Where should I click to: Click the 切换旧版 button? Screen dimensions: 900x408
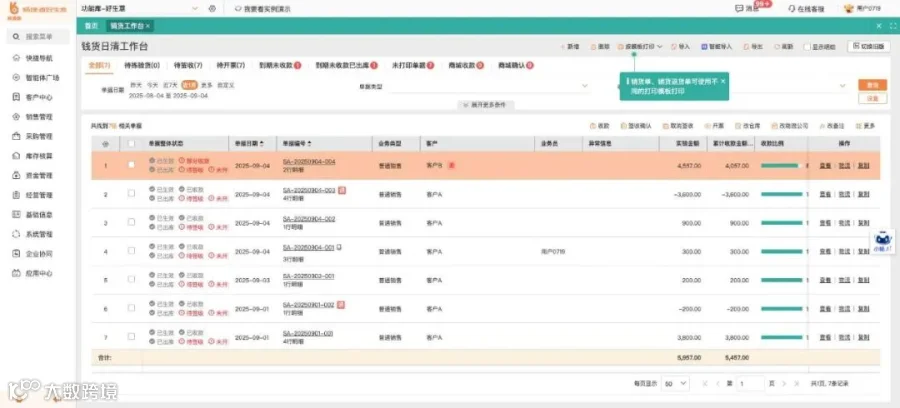[x=869, y=46]
